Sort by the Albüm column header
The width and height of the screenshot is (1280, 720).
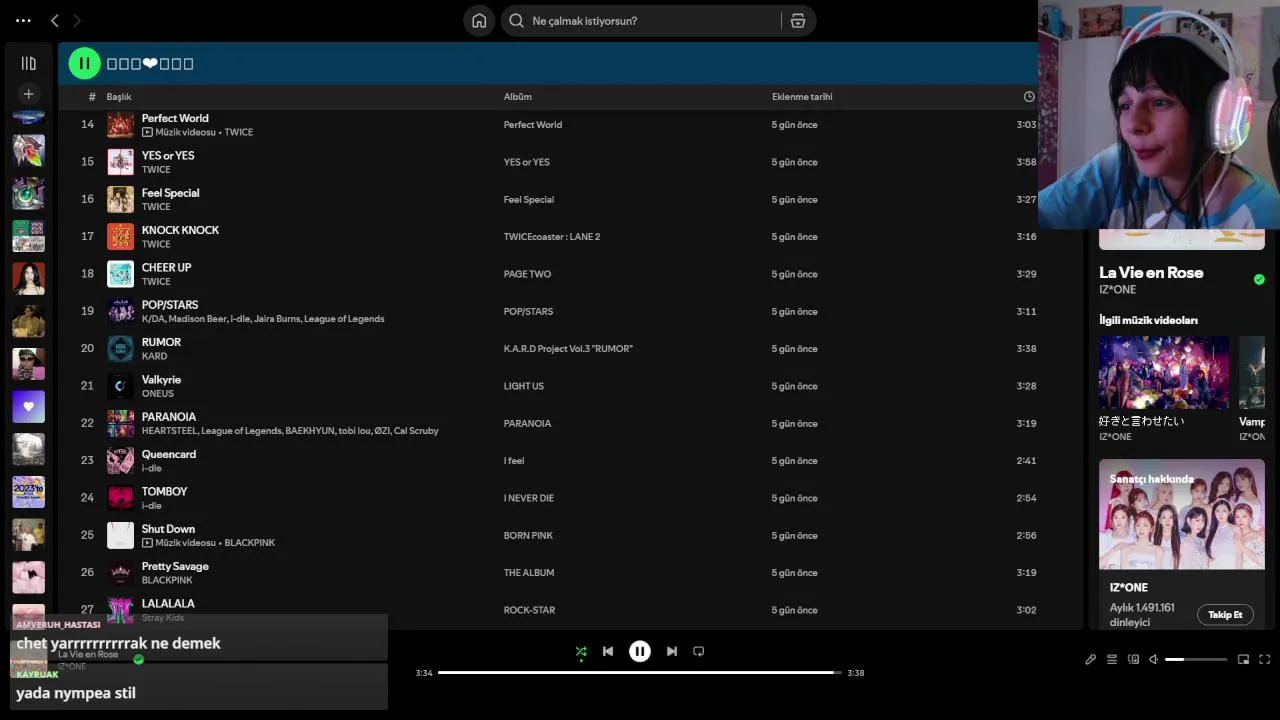(518, 97)
